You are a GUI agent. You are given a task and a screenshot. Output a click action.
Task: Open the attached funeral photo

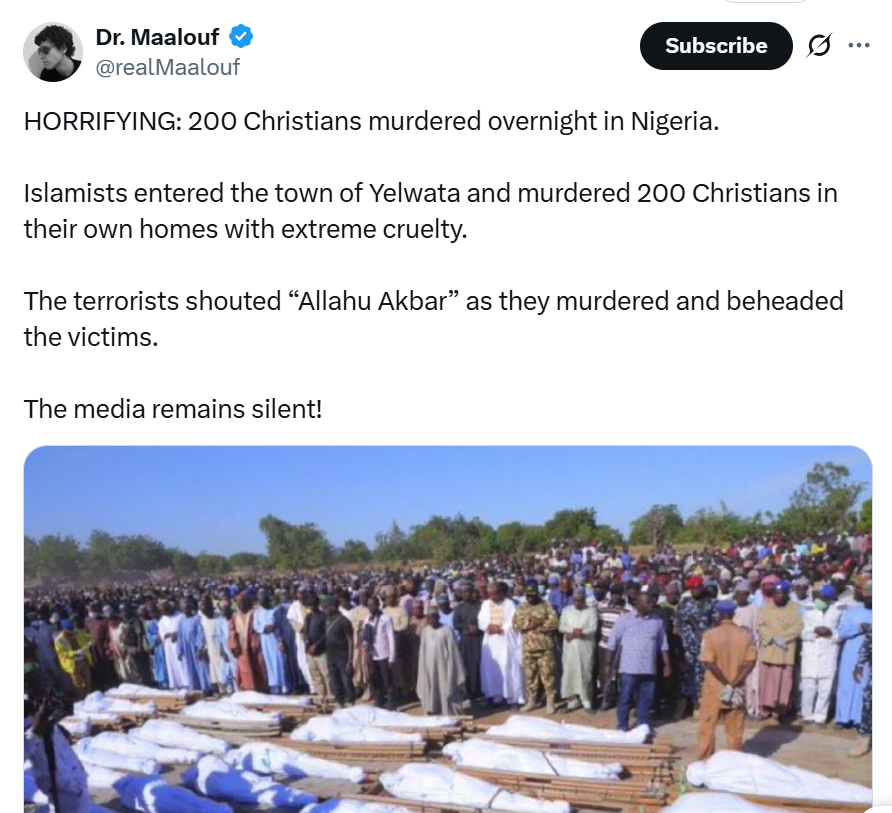(x=448, y=629)
